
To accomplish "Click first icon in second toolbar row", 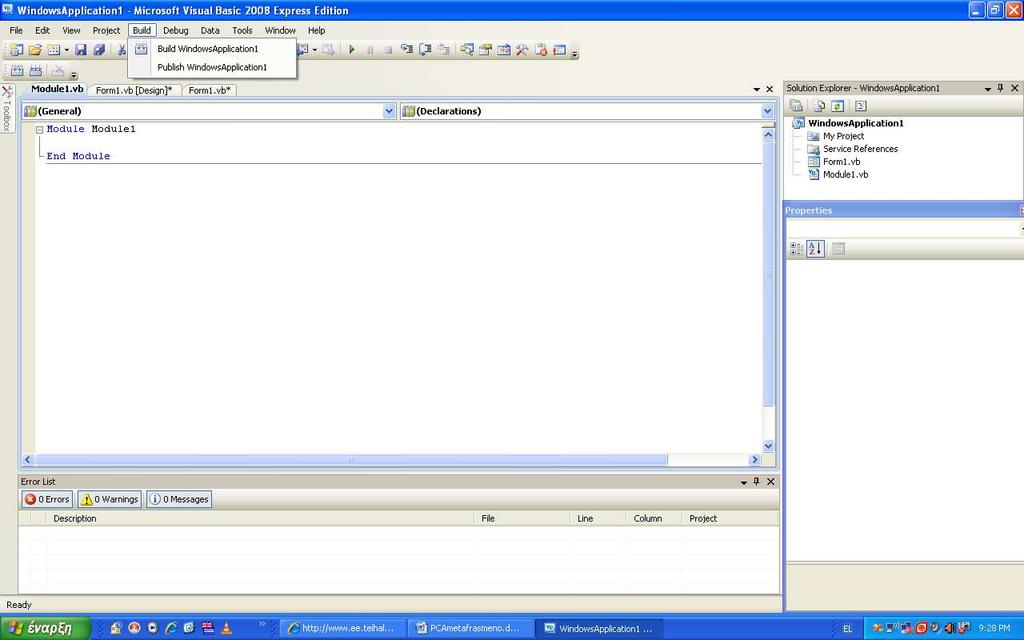I will tap(17, 71).
